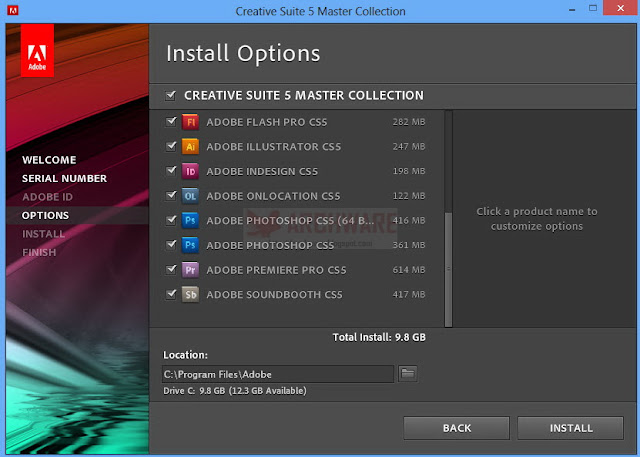
Task: Go to the Welcome step in sidebar
Action: point(49,160)
